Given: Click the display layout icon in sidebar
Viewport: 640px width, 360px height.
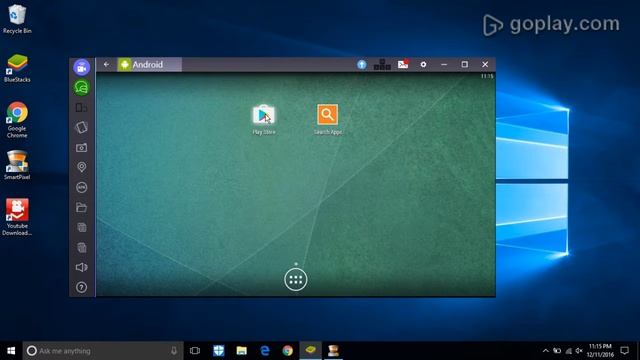Looking at the screenshot, I should pyautogui.click(x=81, y=108).
